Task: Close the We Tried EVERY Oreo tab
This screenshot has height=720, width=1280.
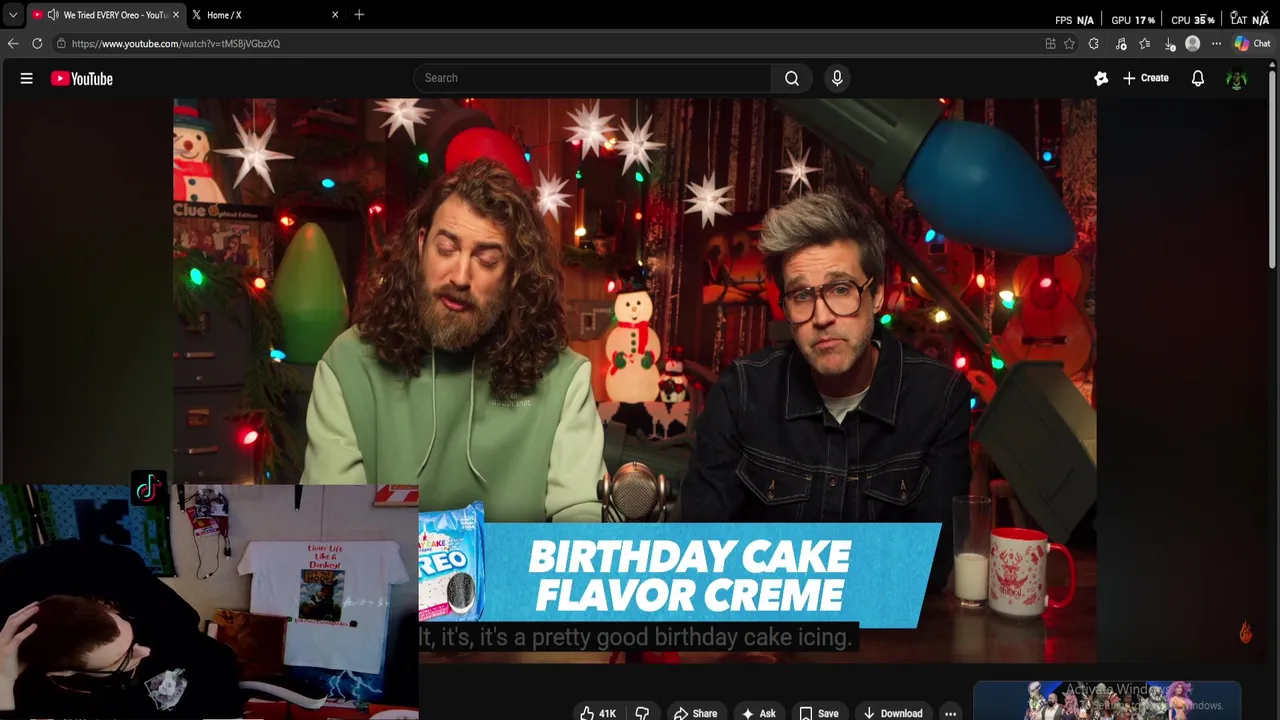Action: pos(176,15)
